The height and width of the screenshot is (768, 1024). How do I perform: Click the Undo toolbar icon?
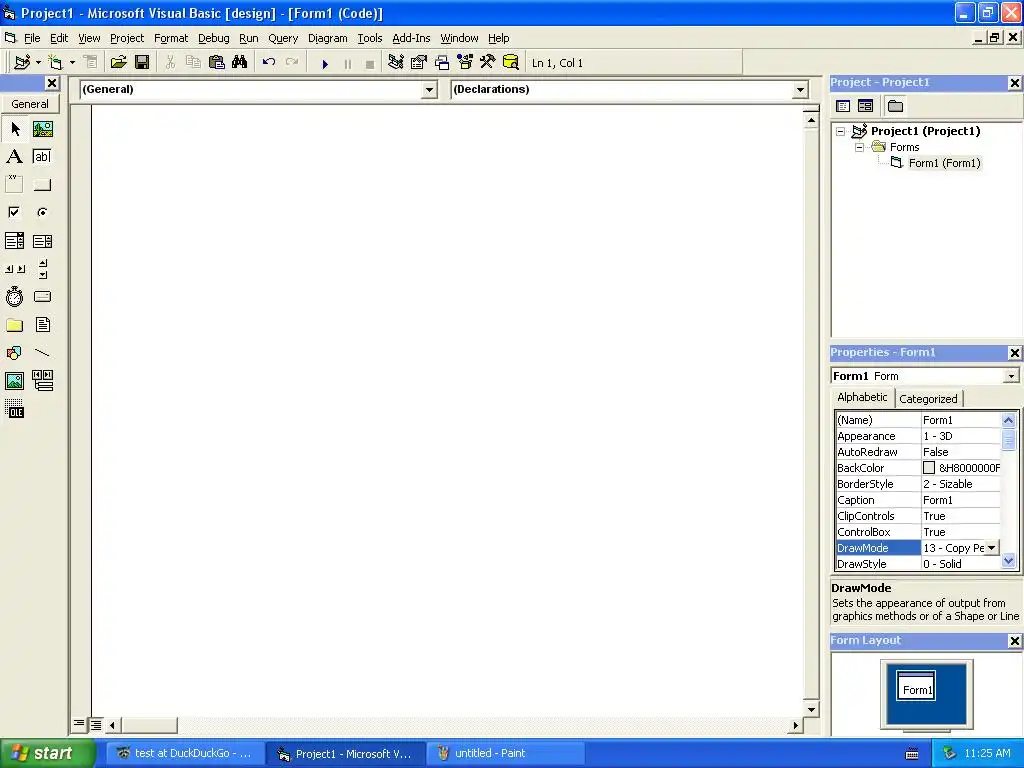click(268, 63)
